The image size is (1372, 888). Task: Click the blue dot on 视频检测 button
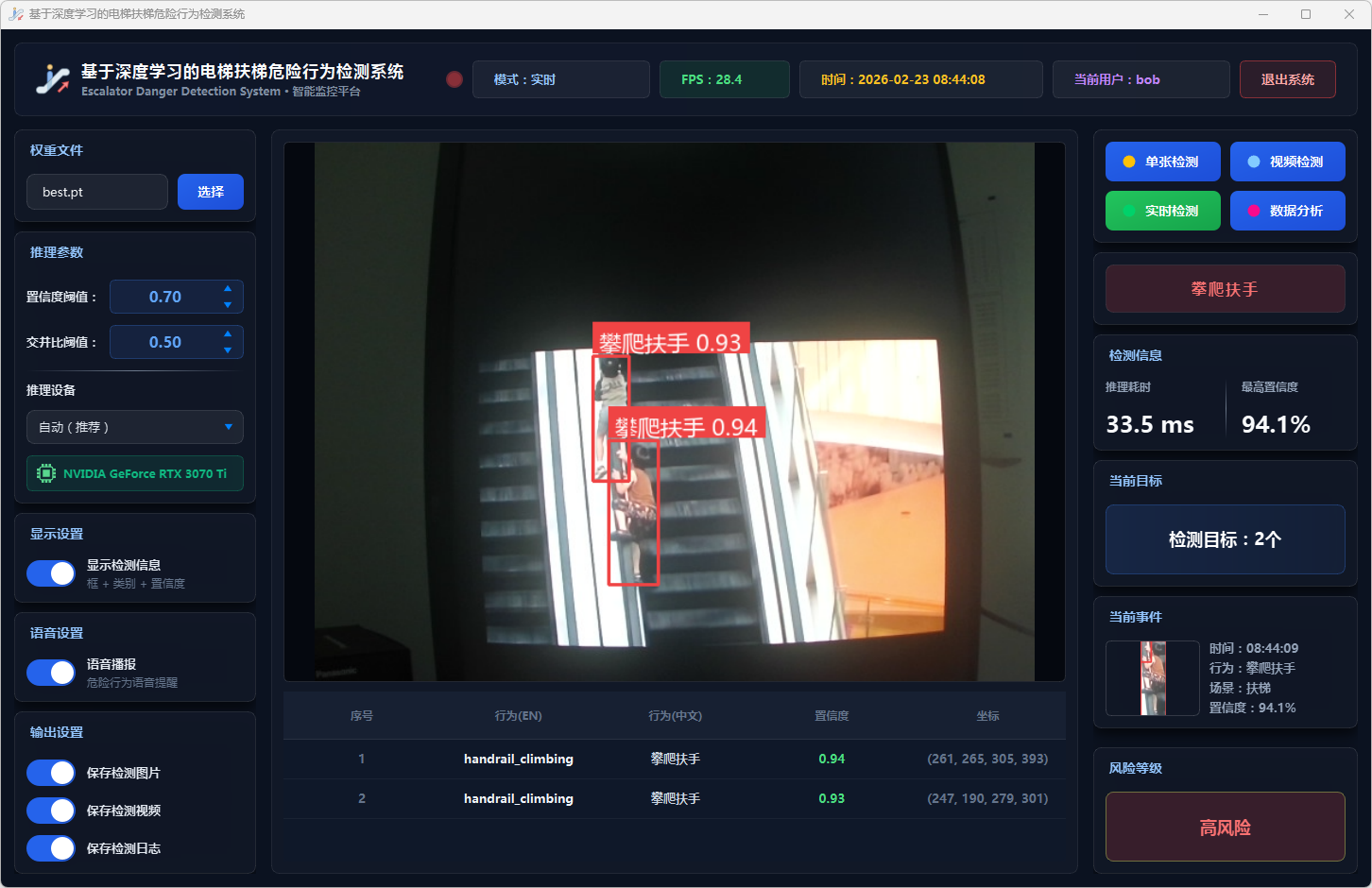(1253, 162)
